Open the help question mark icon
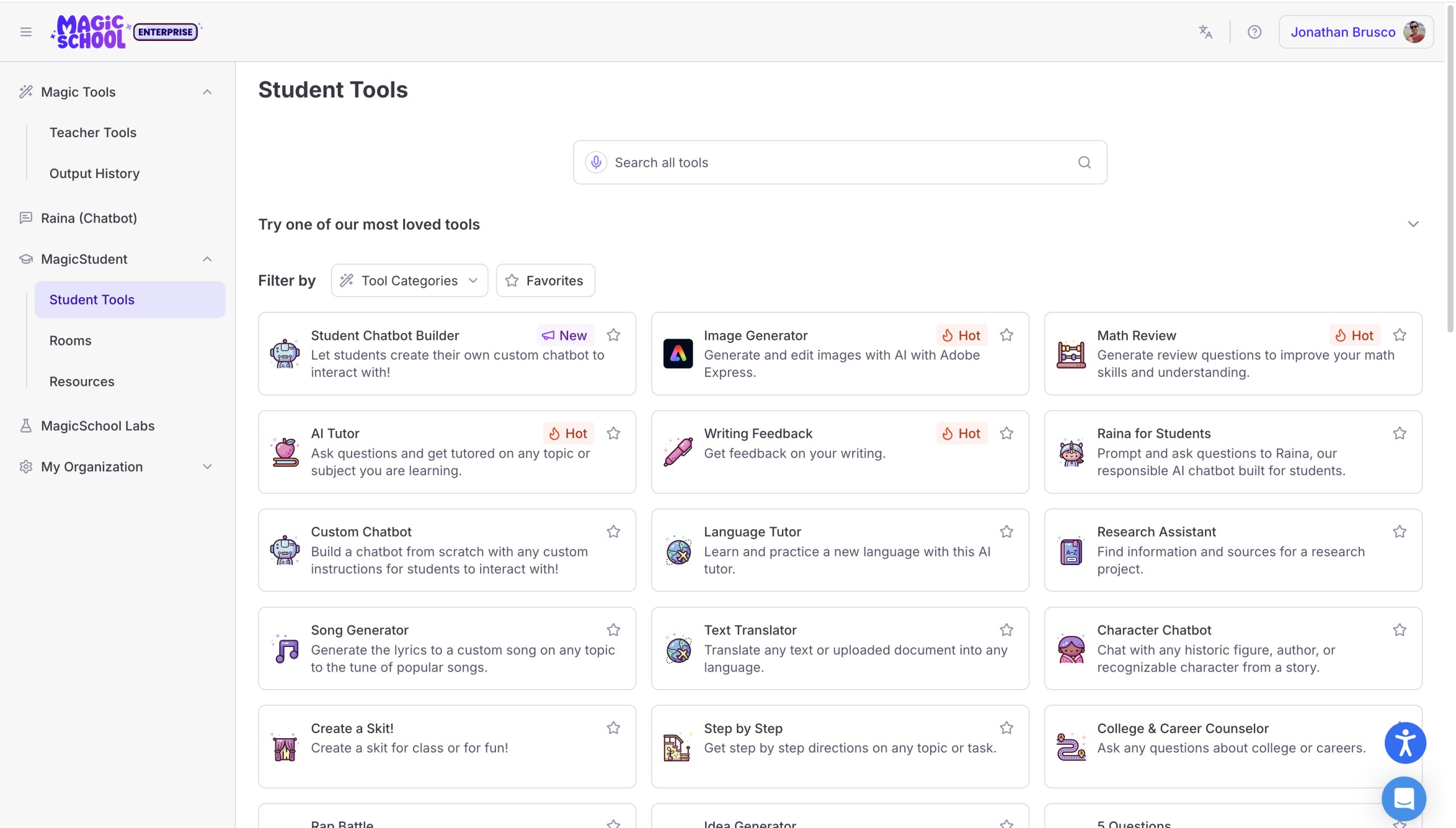The height and width of the screenshot is (828, 1456). (x=1254, y=32)
